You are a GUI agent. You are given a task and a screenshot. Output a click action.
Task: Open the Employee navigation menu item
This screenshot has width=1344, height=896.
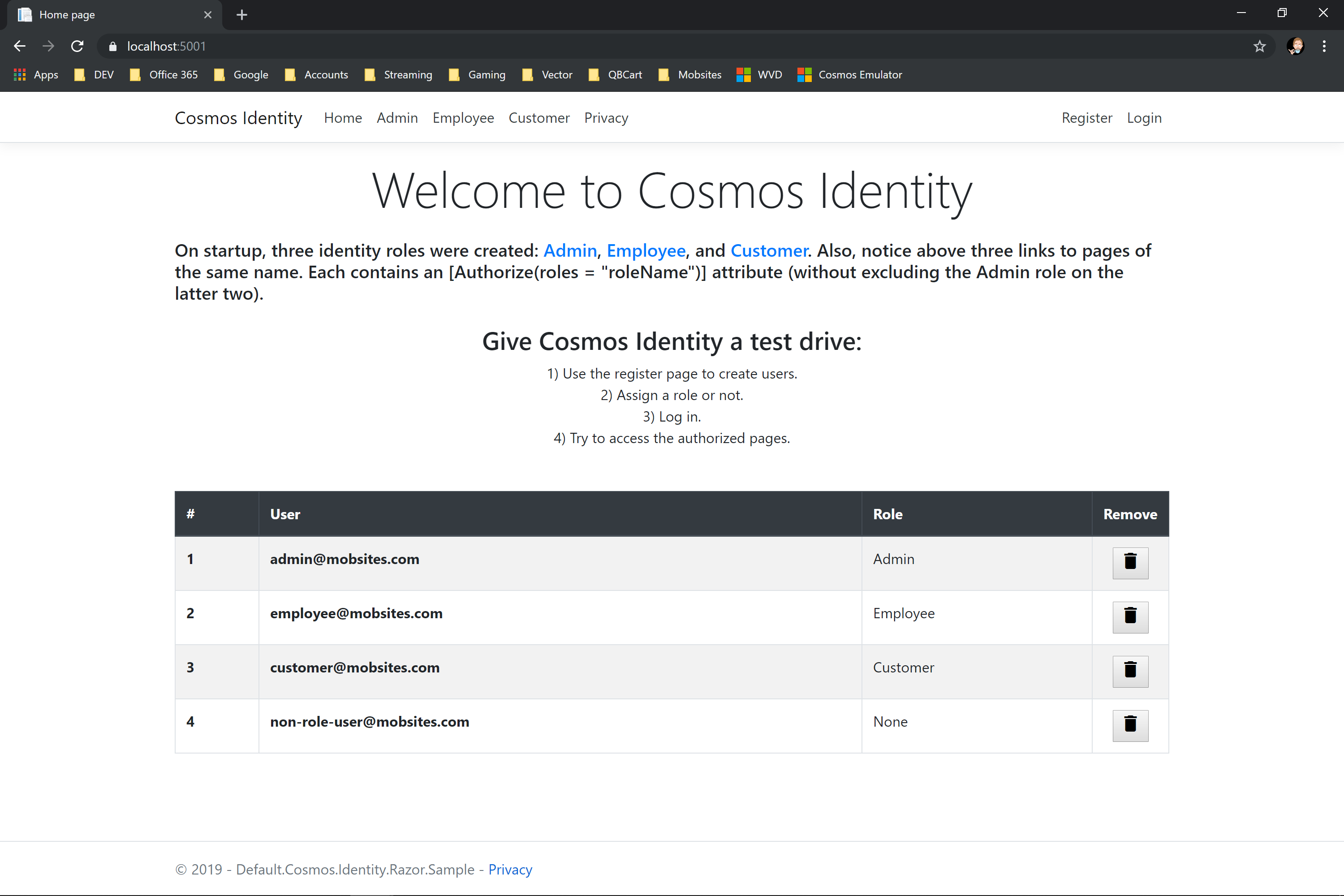(x=462, y=117)
